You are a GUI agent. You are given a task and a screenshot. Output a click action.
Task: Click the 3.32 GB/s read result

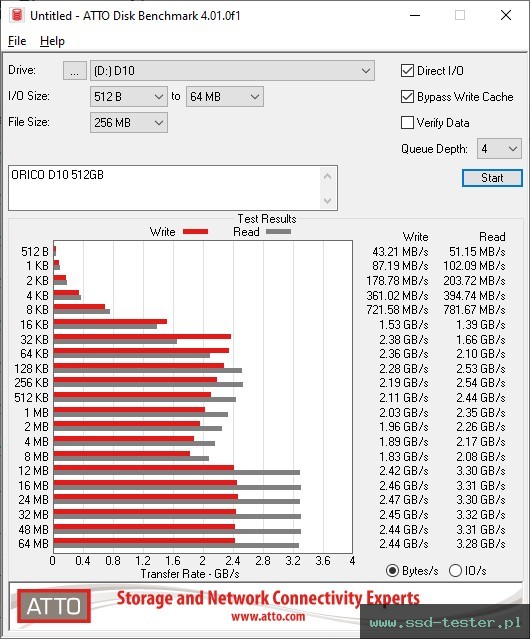tap(481, 515)
